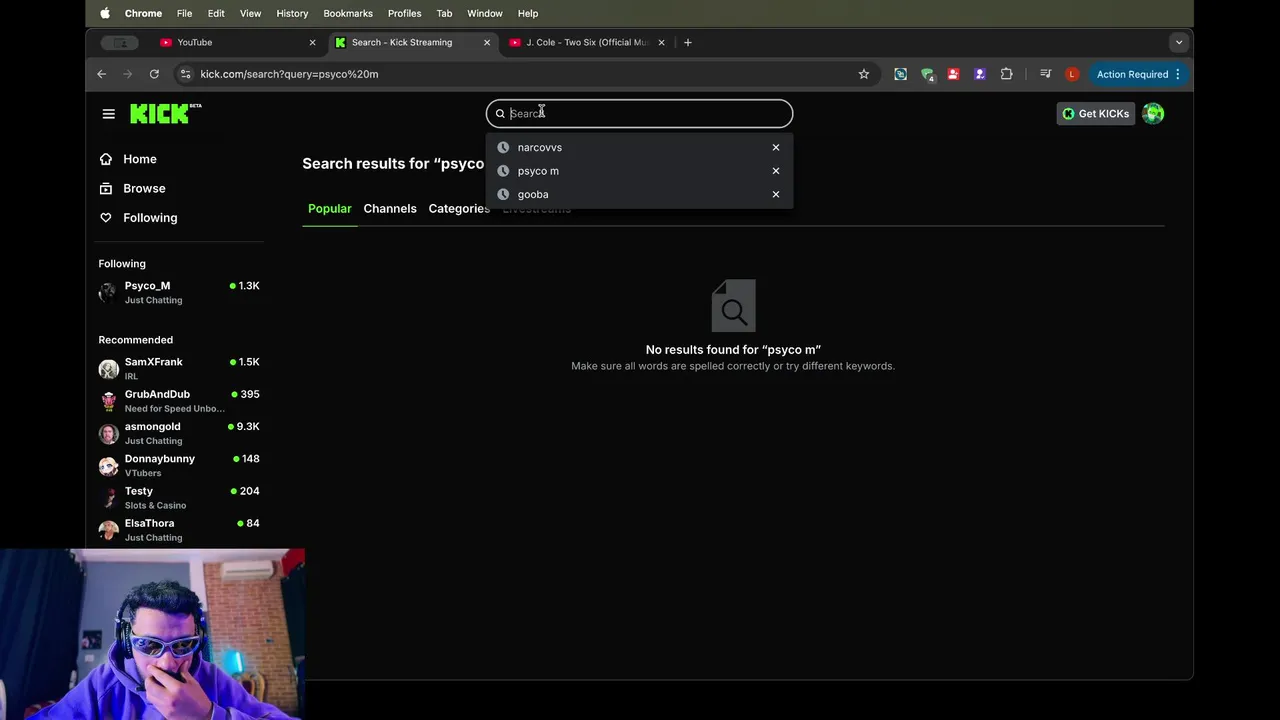The width and height of the screenshot is (1280, 720).
Task: Click the browser address bar URL
Action: 289,74
